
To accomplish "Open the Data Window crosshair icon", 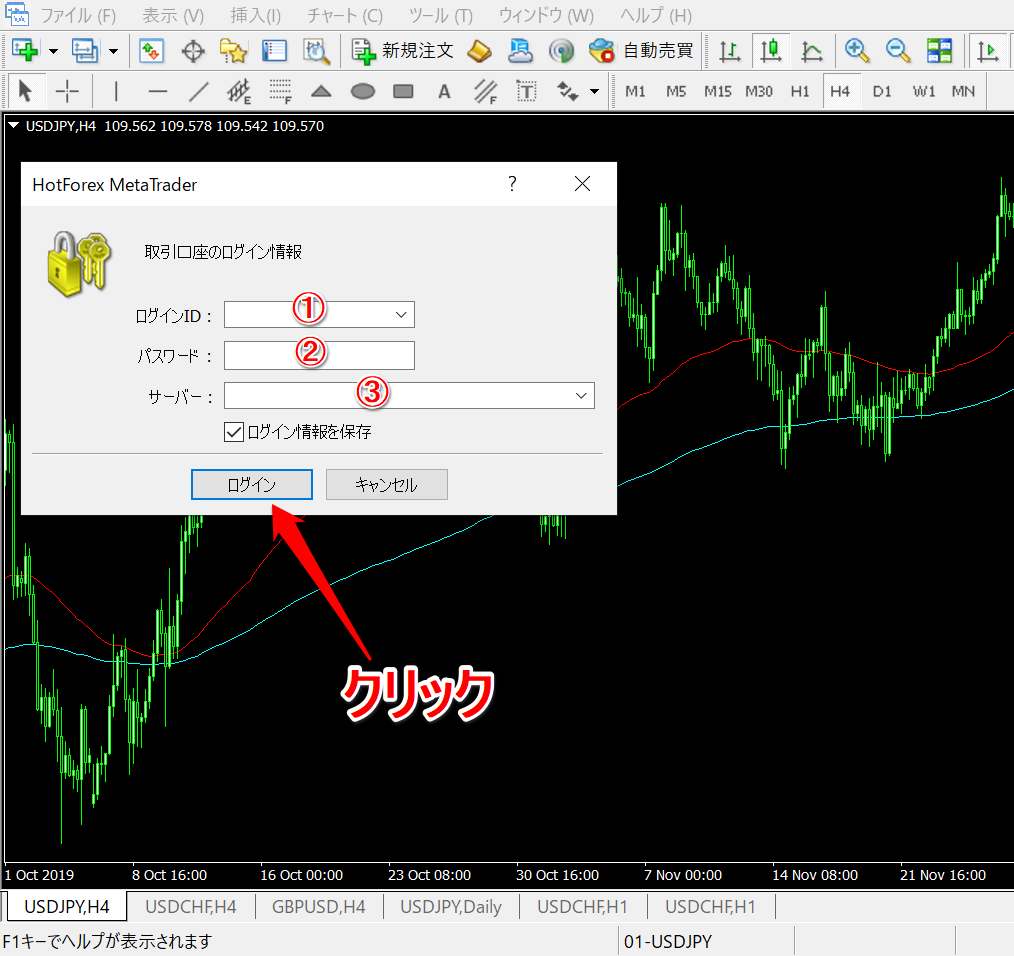I will [x=193, y=50].
